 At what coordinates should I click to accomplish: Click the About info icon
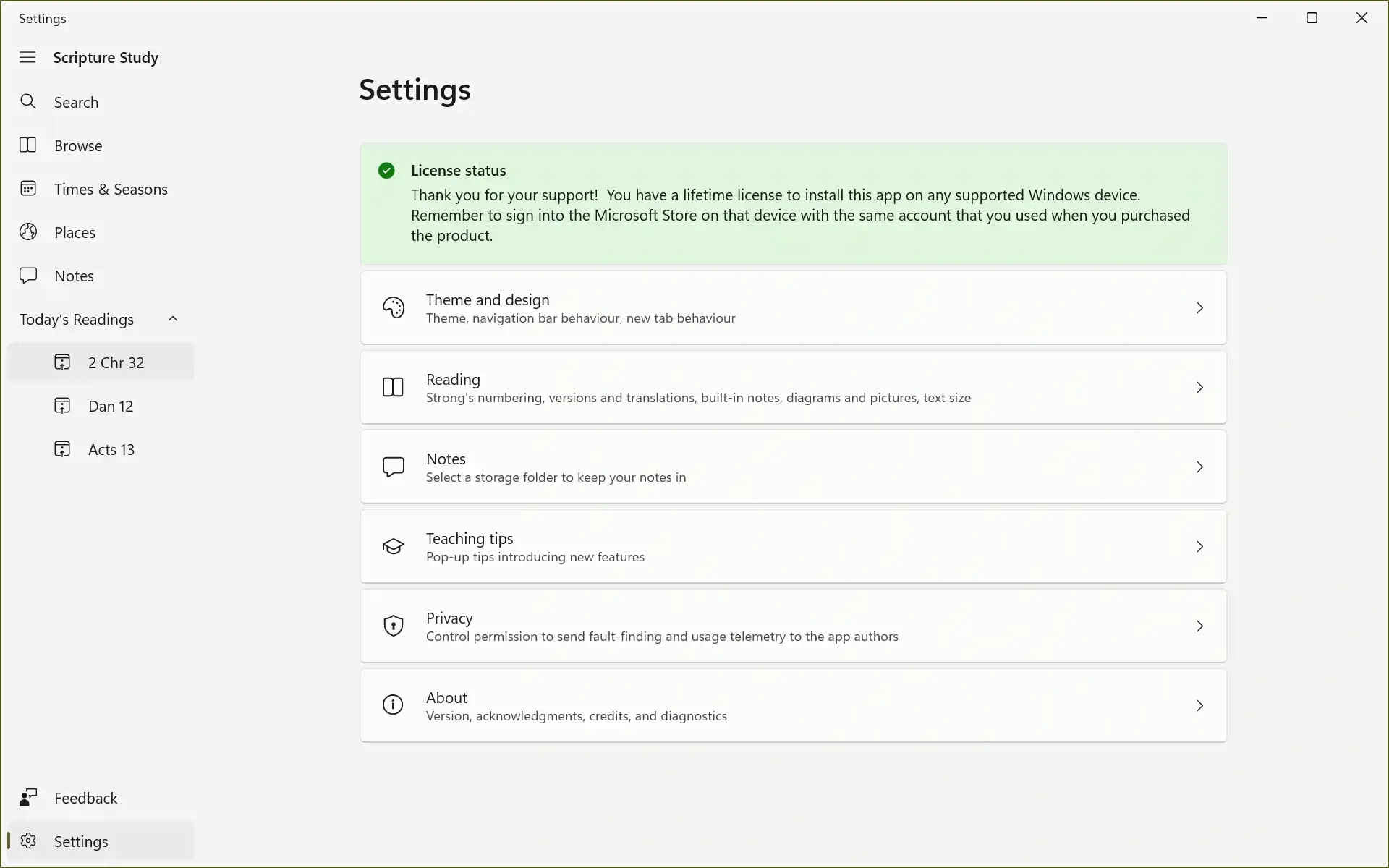pyautogui.click(x=393, y=705)
